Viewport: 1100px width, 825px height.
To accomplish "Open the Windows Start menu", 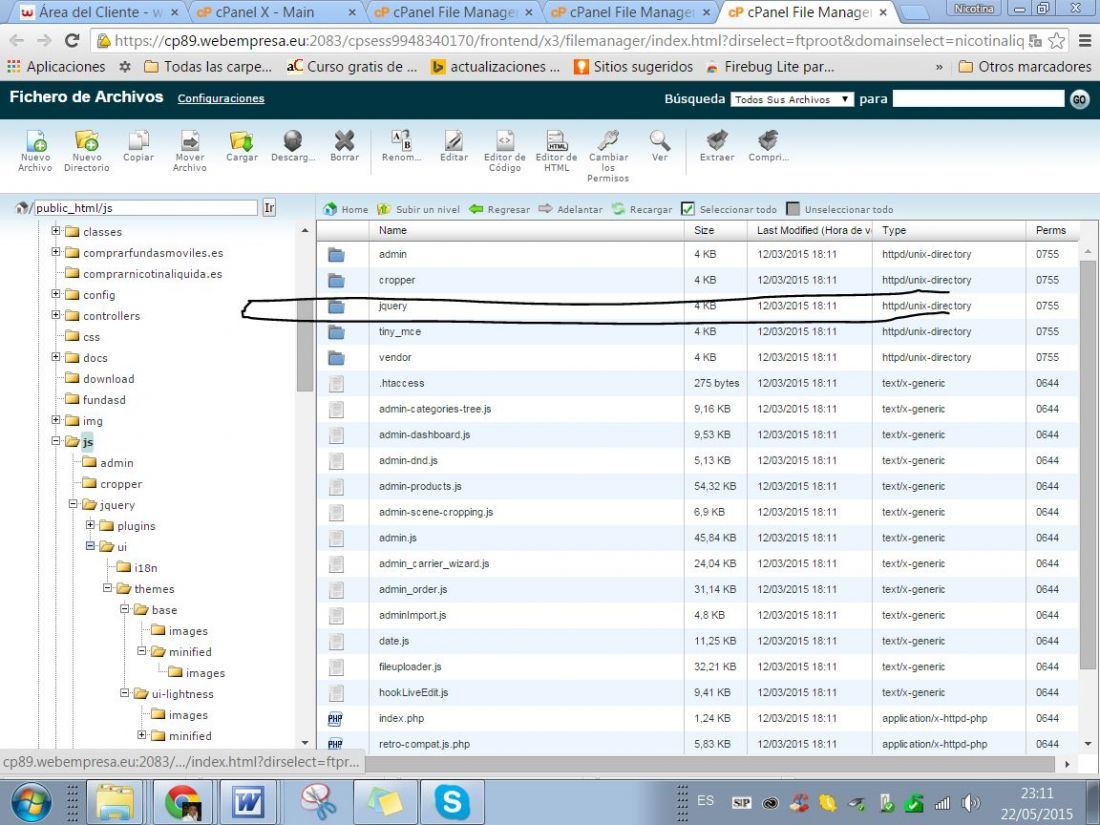I will pos(31,801).
